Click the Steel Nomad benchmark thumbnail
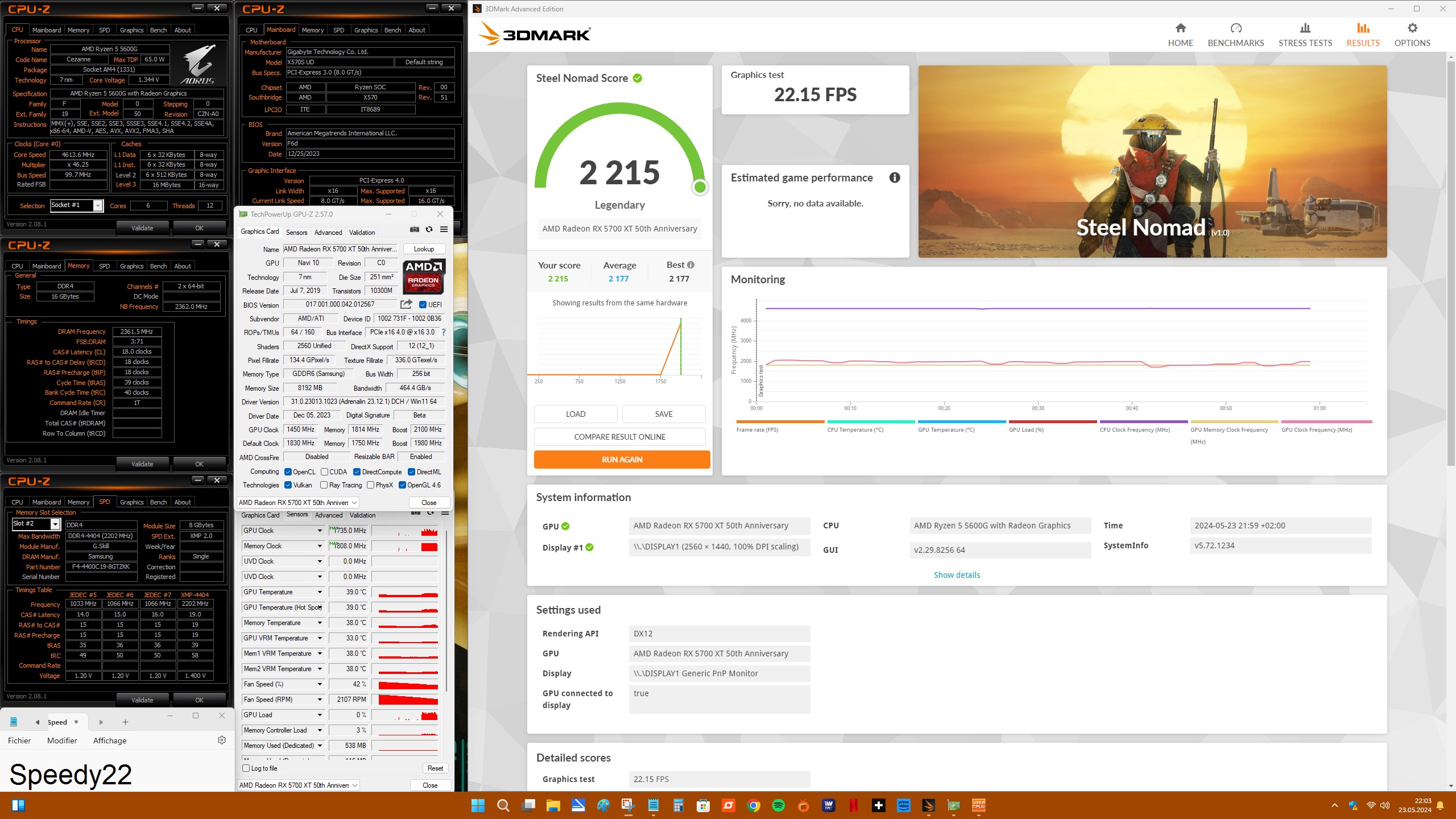This screenshot has width=1456, height=819. click(x=1152, y=162)
